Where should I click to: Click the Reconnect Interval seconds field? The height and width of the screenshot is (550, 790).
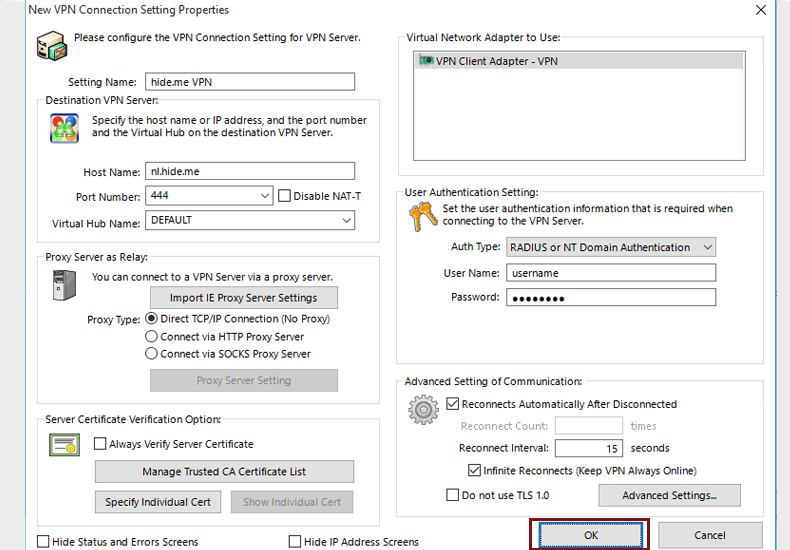click(588, 448)
